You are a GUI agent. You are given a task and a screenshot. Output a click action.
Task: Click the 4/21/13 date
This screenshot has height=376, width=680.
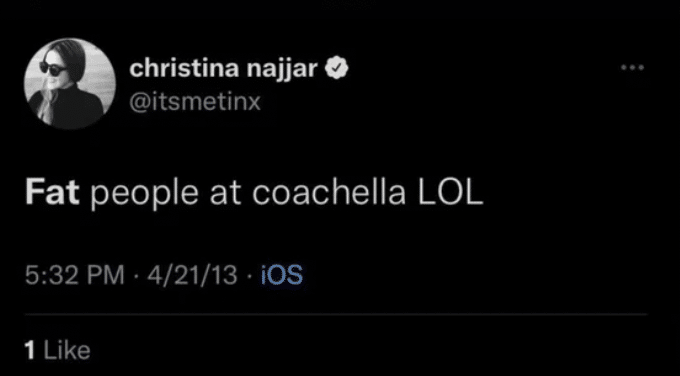[192, 275]
